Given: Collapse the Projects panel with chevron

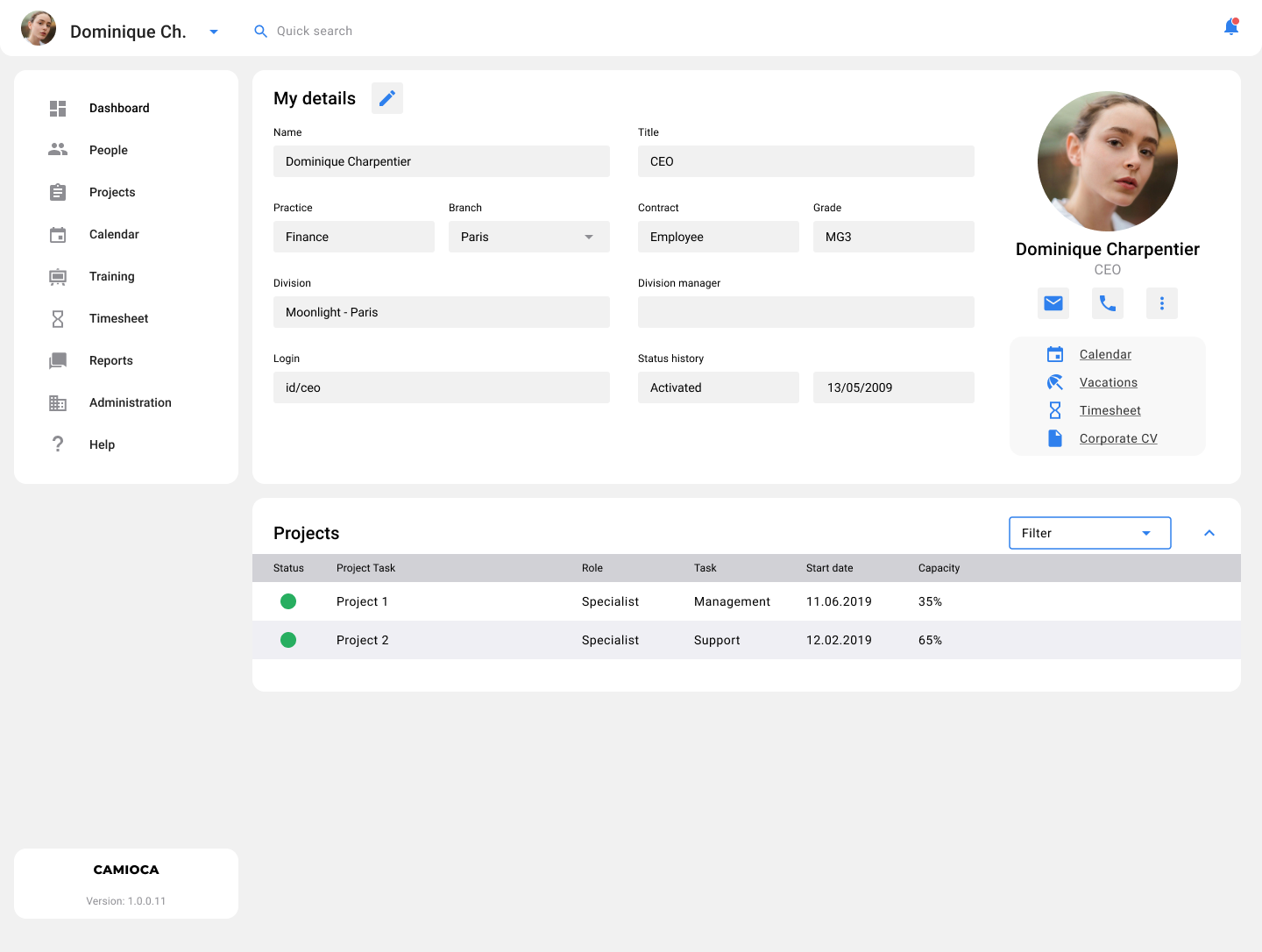Looking at the screenshot, I should pyautogui.click(x=1209, y=533).
